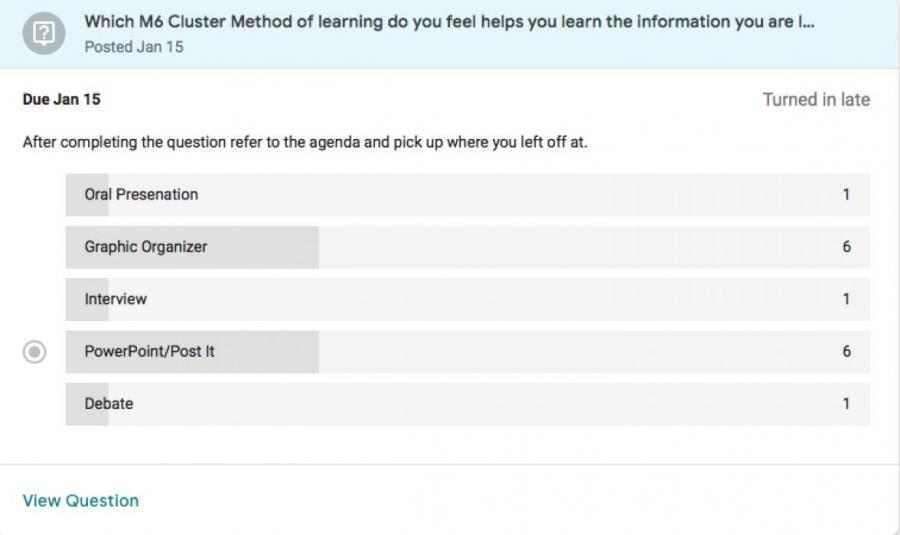Click the unfilled part of the Debate results bar
Image resolution: width=900 pixels, height=535 pixels.
coord(480,404)
